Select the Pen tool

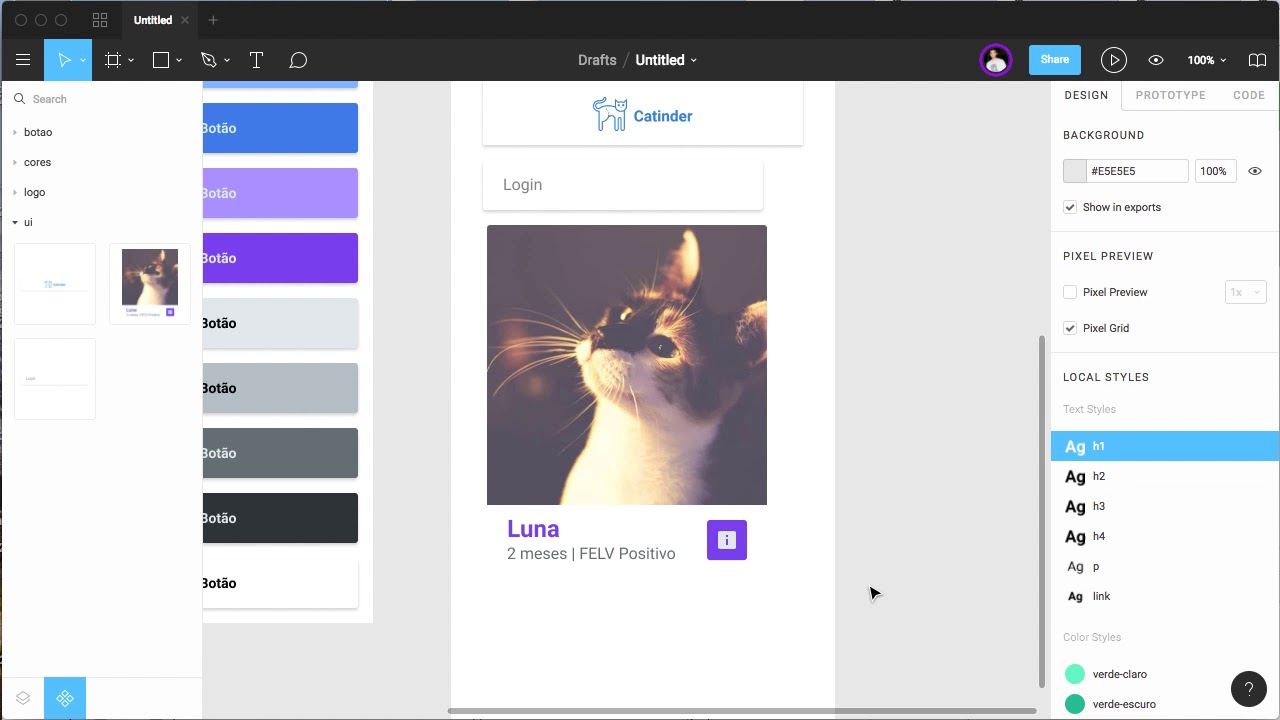208,60
